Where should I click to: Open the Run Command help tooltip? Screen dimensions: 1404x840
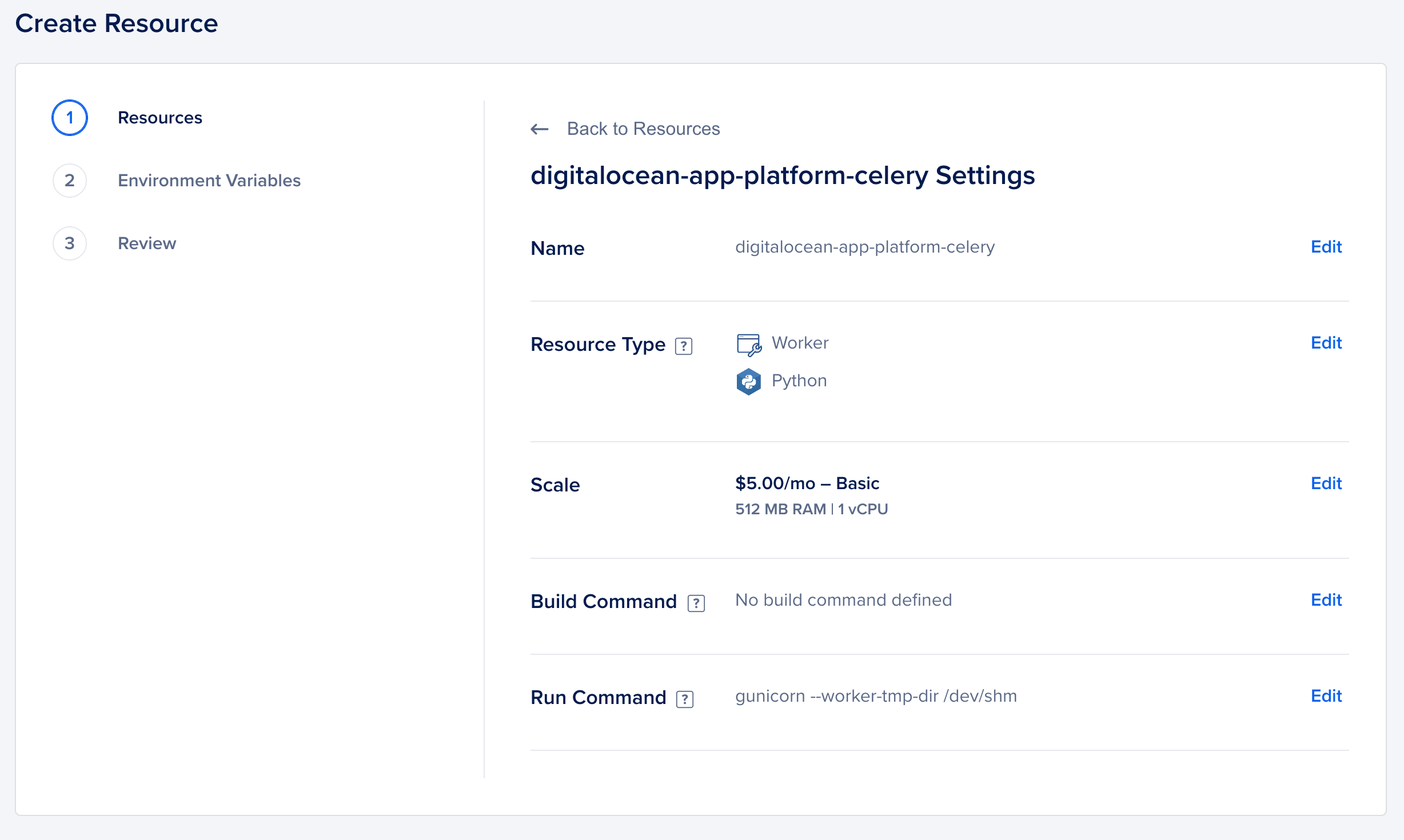[684, 698]
